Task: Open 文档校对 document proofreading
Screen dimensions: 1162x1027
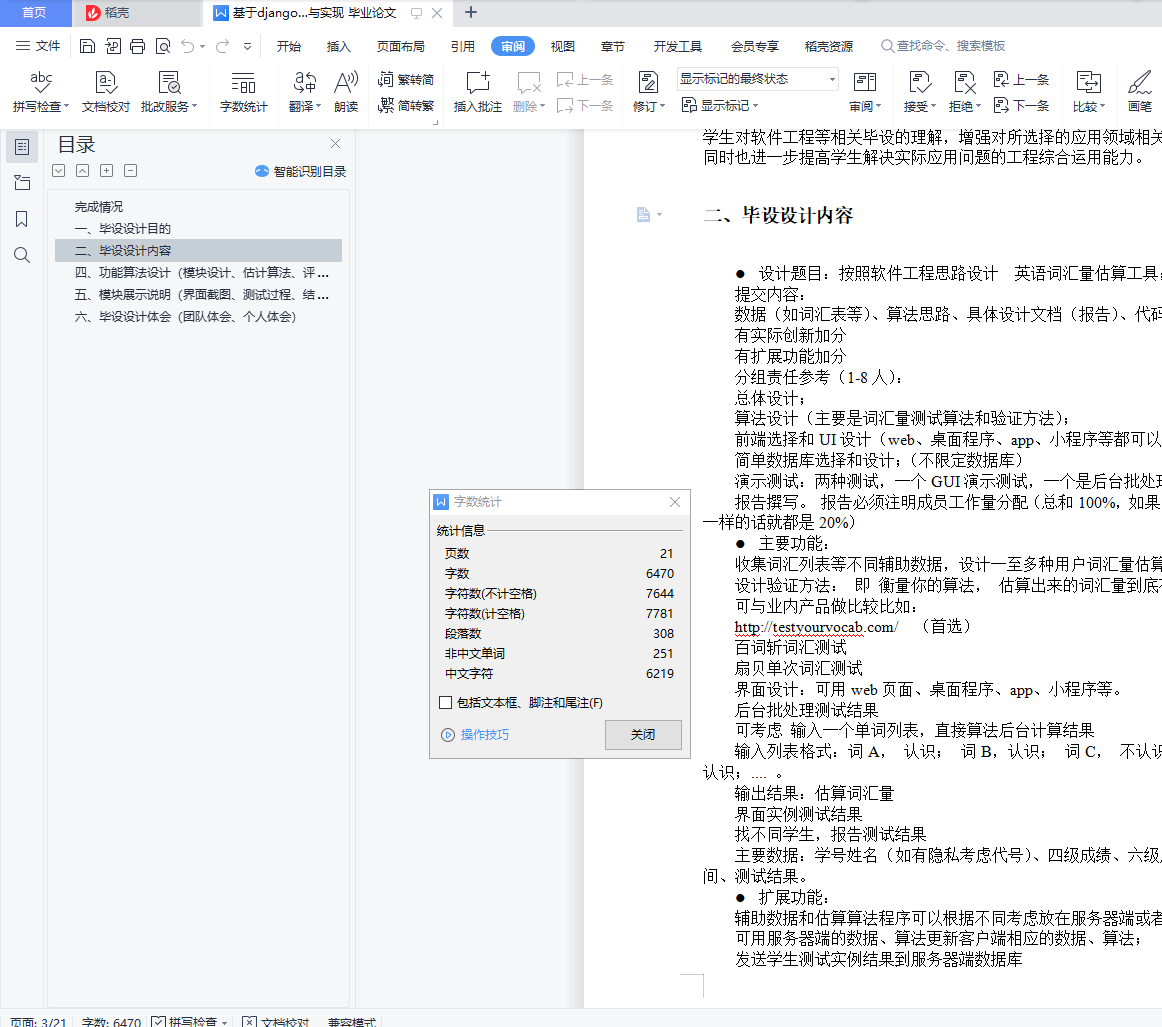Action: tap(105, 92)
